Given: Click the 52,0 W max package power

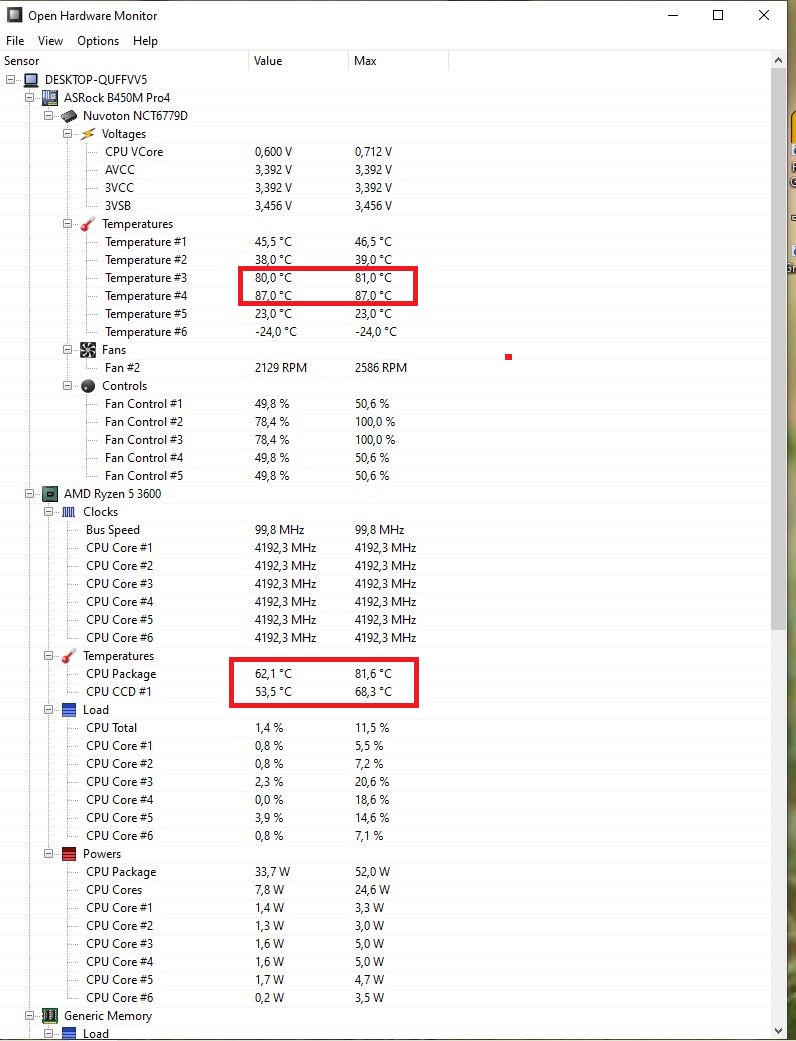Looking at the screenshot, I should (372, 872).
